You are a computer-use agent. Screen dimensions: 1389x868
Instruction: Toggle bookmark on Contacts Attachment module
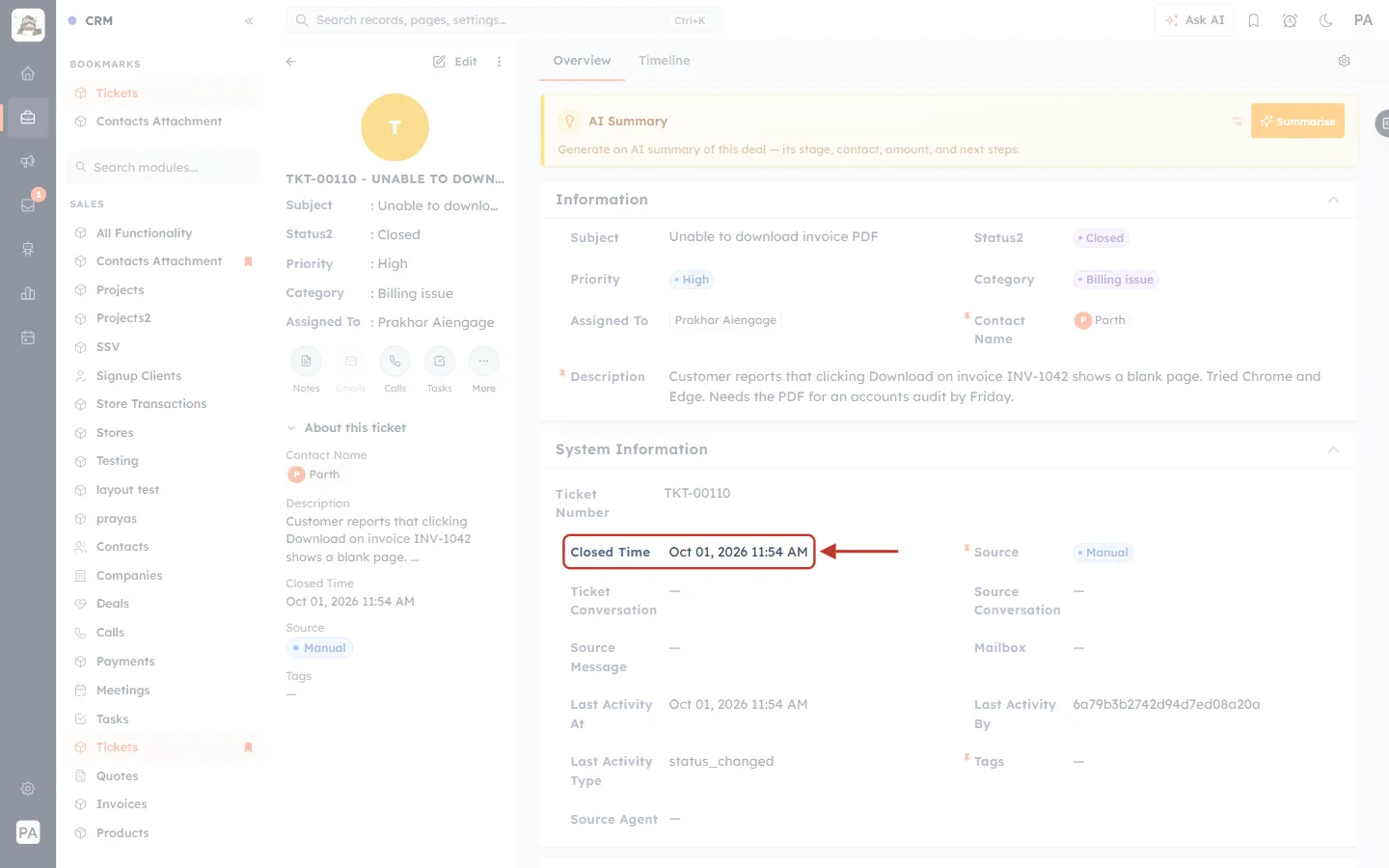(x=248, y=261)
